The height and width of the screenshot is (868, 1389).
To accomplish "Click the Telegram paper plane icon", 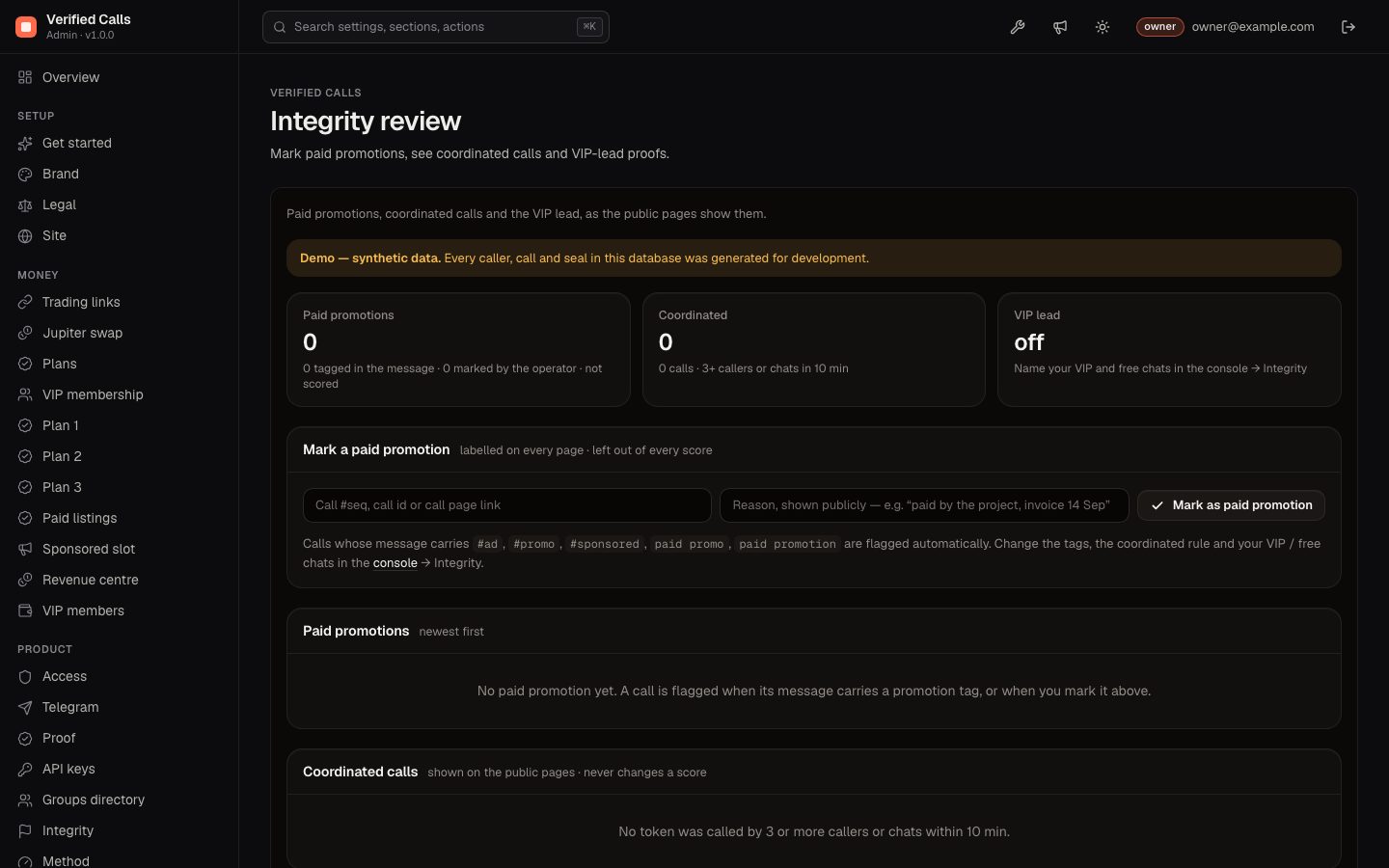I will [25, 707].
